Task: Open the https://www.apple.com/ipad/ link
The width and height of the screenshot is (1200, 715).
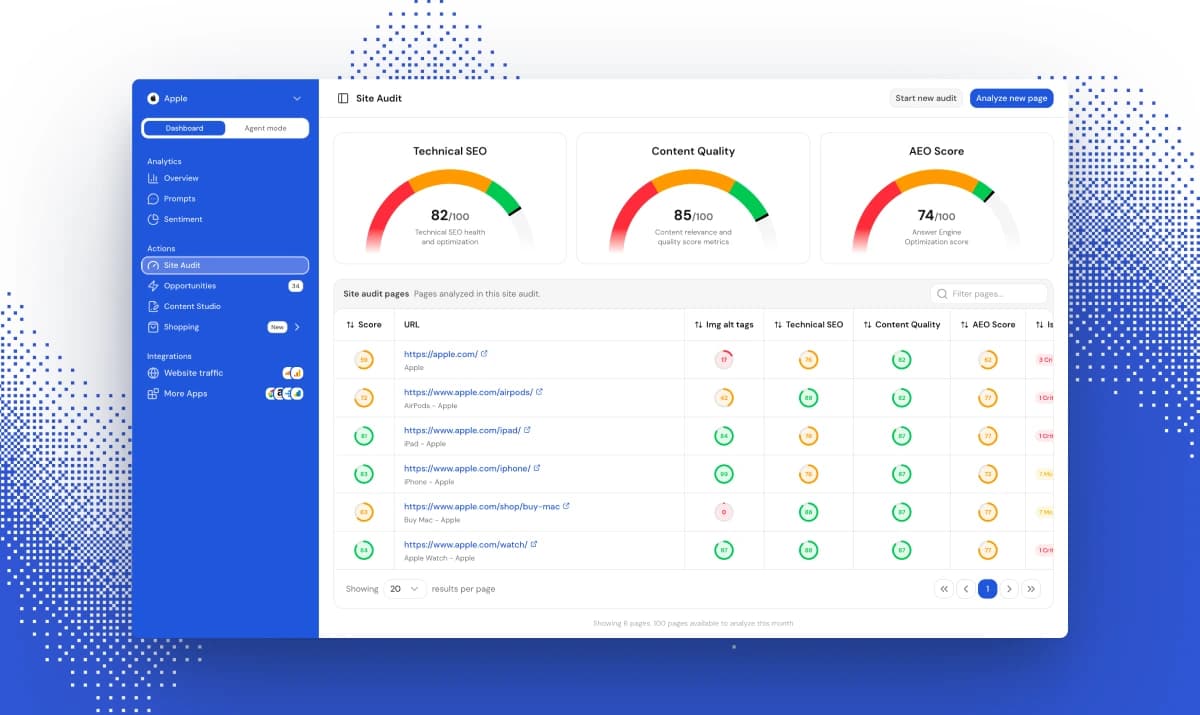Action: pos(462,430)
